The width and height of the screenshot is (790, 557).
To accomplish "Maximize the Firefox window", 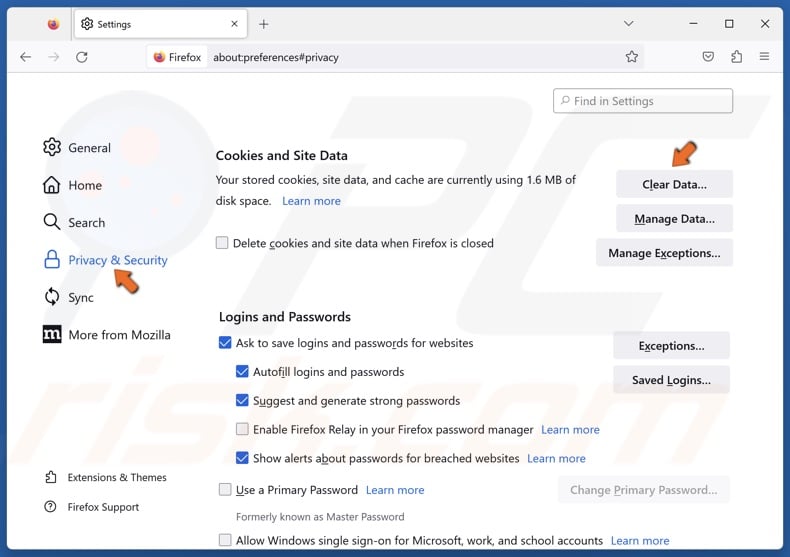I will point(729,24).
